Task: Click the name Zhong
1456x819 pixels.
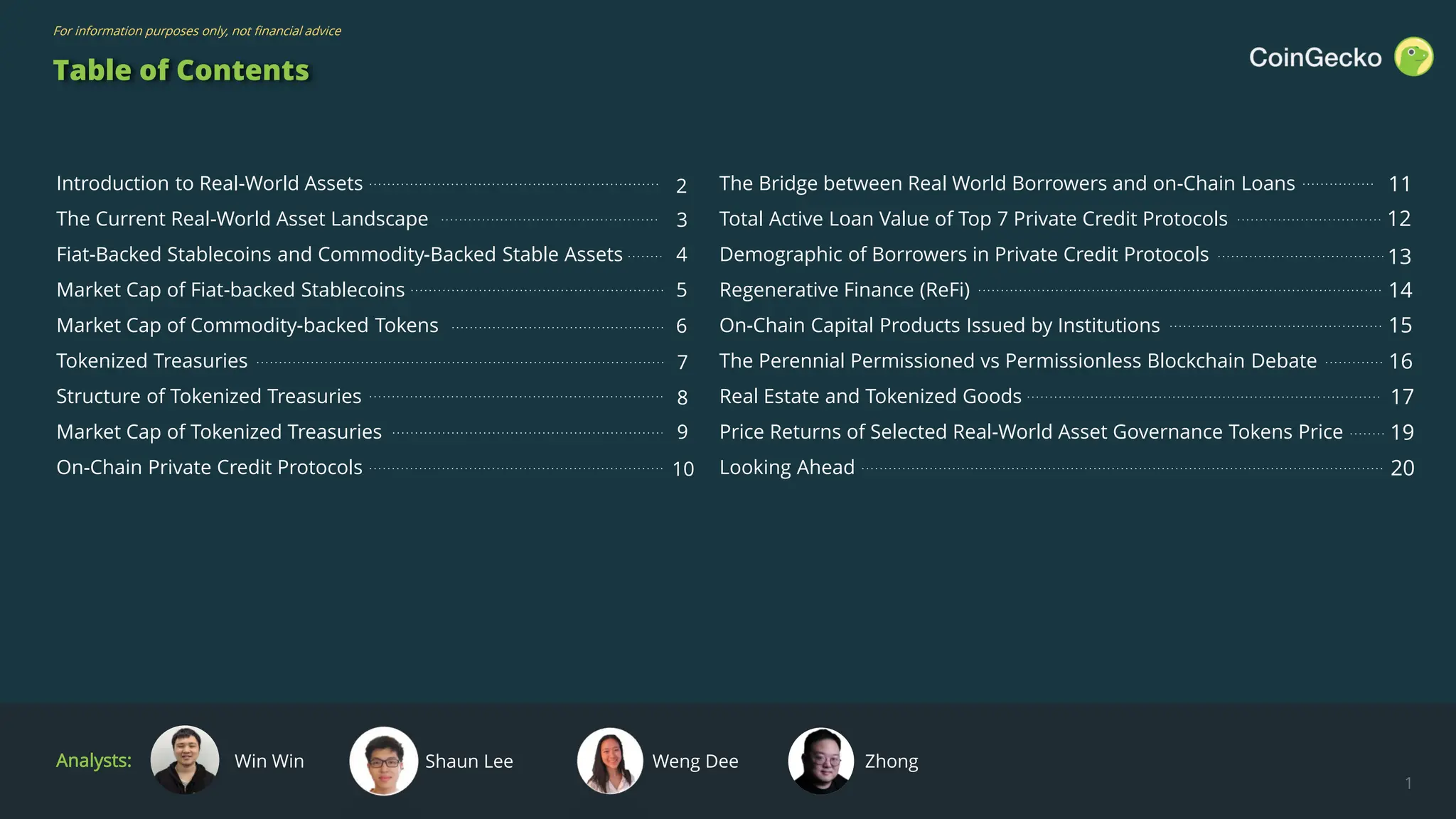Action: click(892, 761)
